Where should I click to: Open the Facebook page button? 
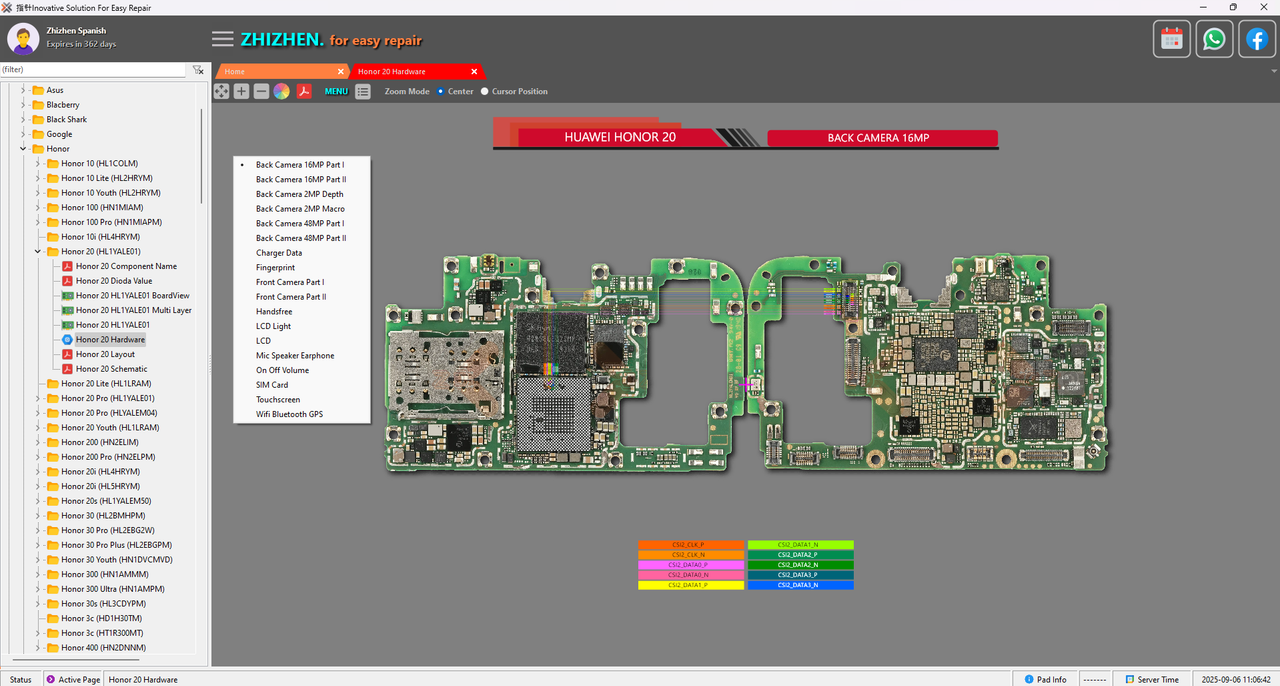1257,39
